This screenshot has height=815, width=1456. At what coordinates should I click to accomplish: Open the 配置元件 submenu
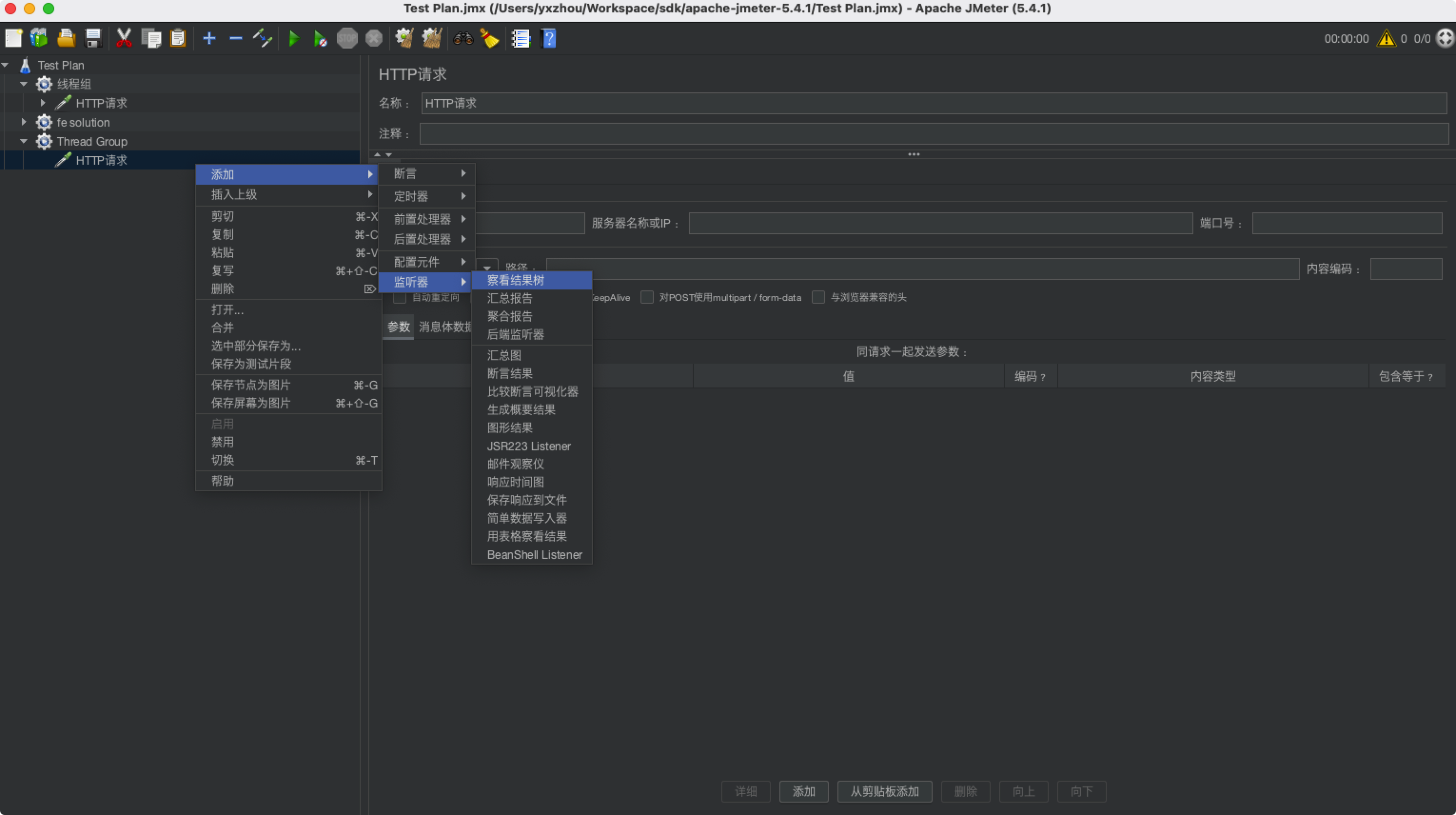[427, 262]
